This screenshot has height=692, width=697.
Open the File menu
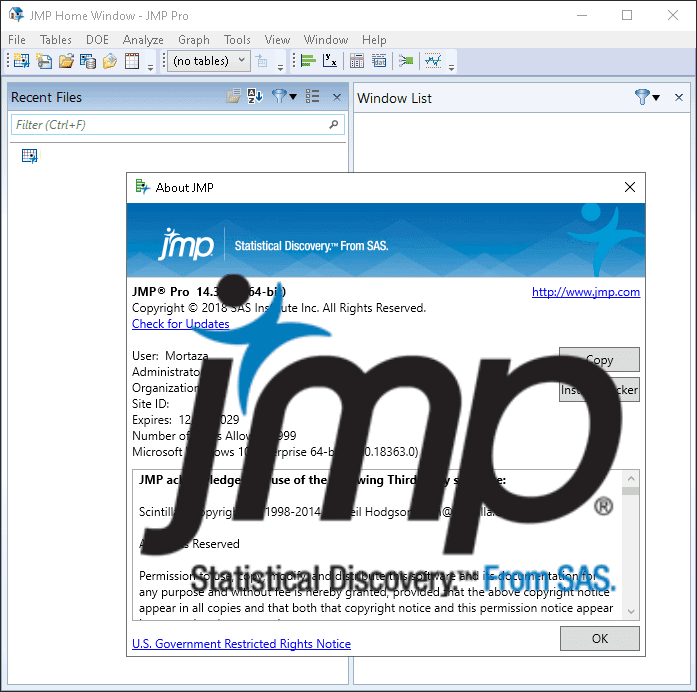click(x=17, y=40)
